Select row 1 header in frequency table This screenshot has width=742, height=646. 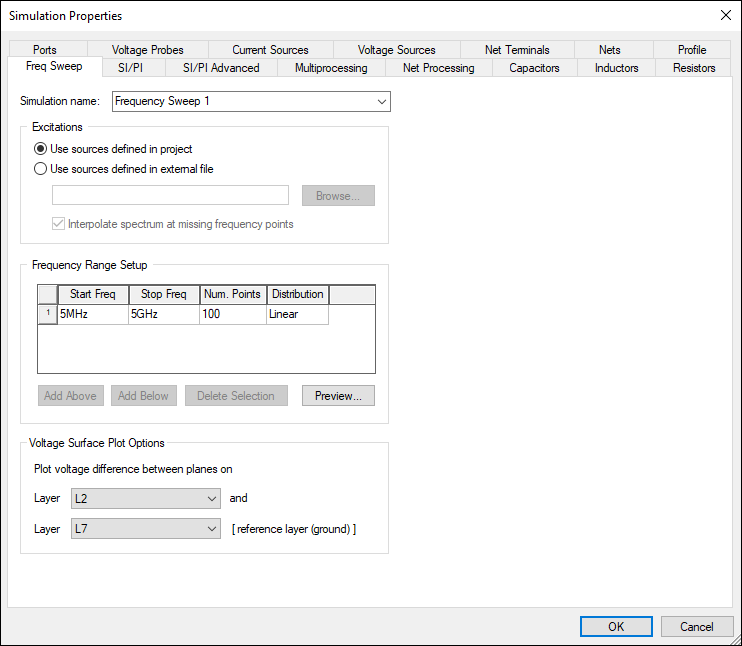point(47,314)
